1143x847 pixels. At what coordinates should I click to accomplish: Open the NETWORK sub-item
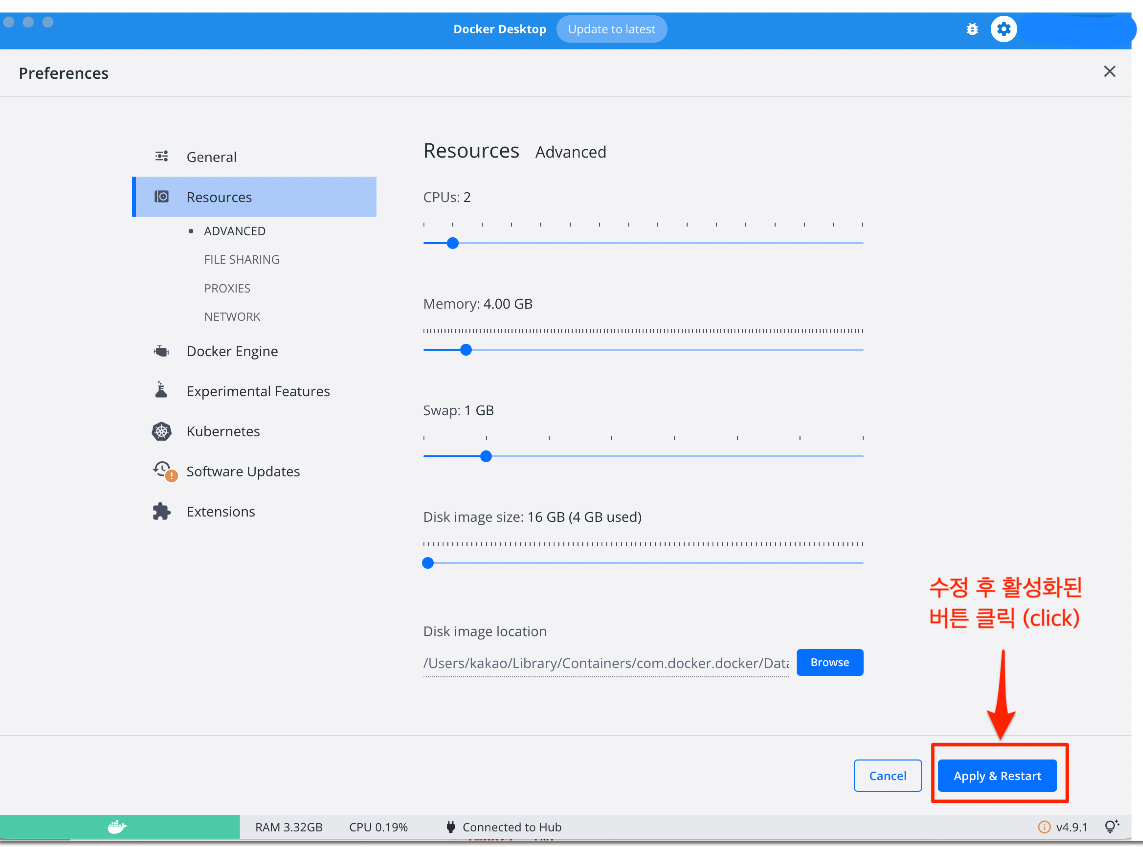coord(232,316)
